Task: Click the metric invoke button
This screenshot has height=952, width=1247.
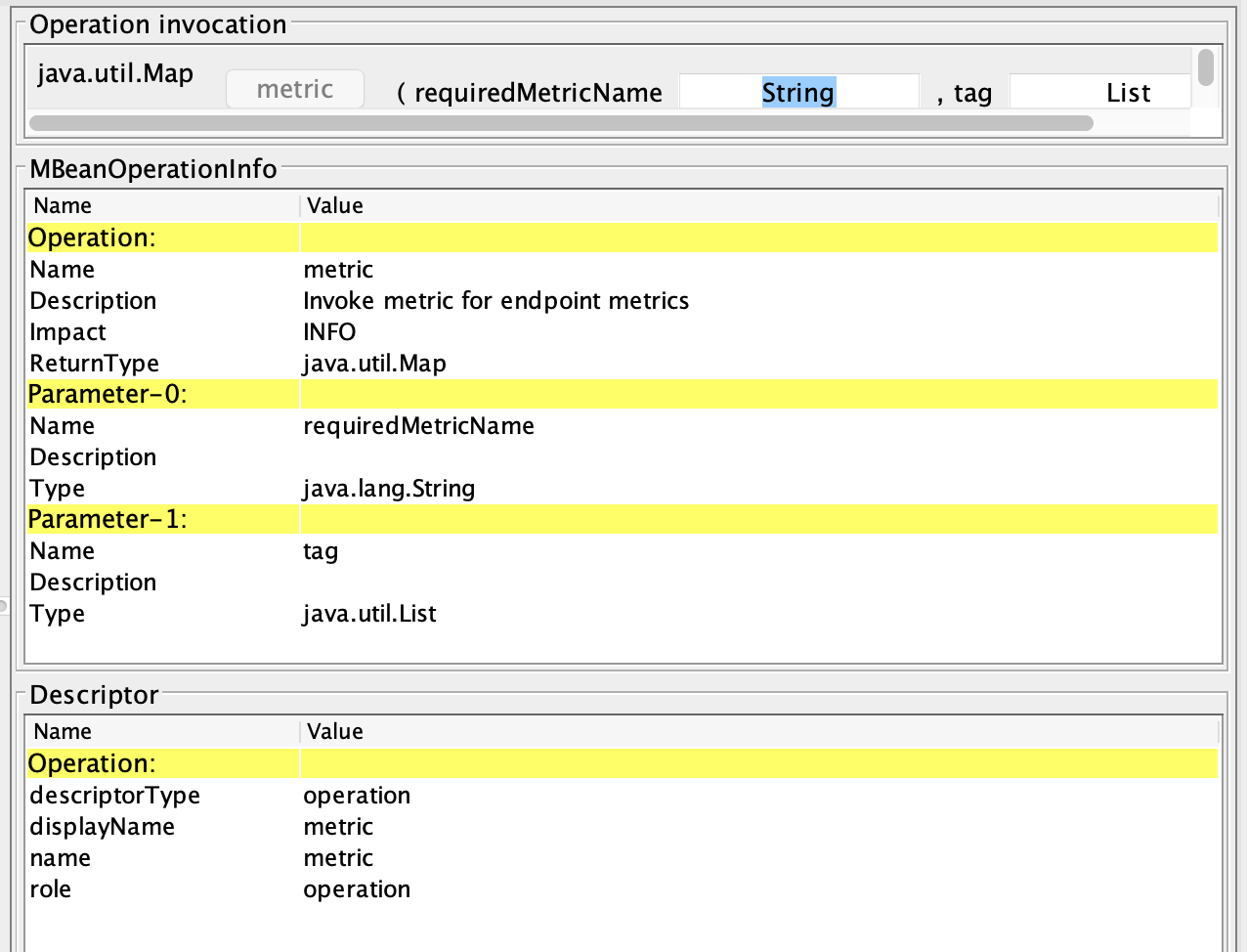Action: click(294, 89)
